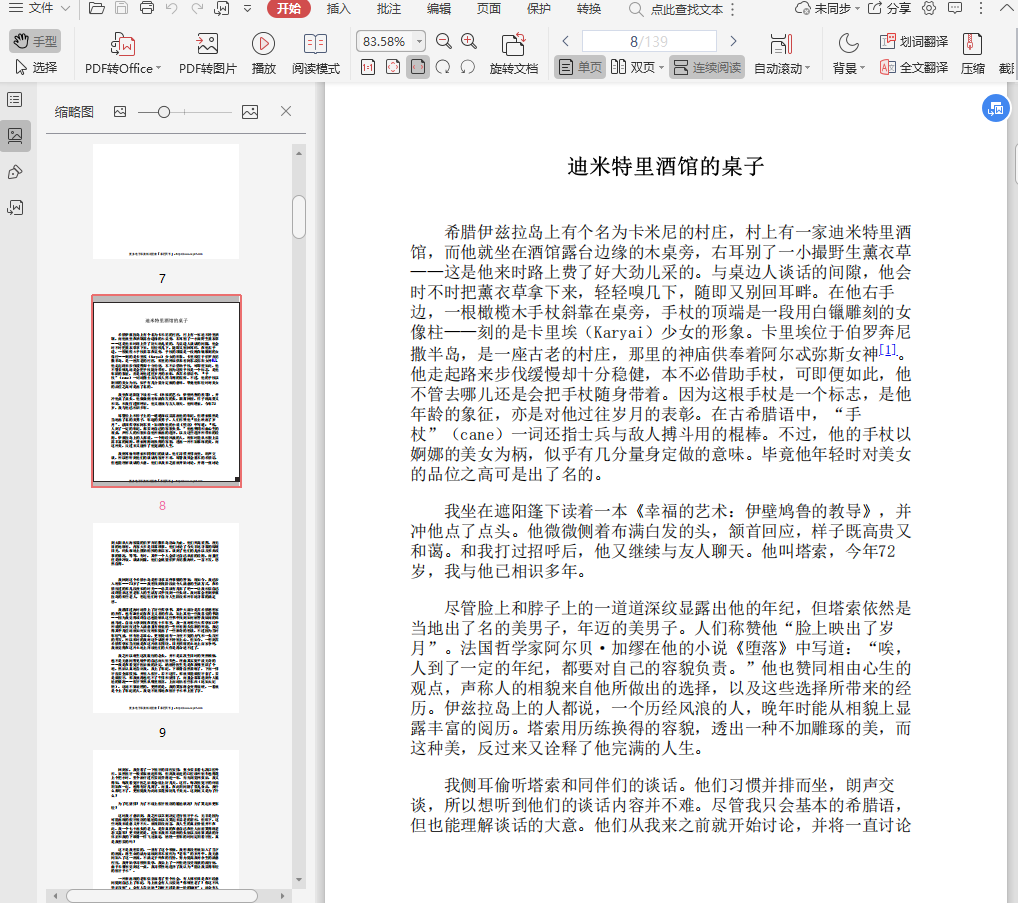The image size is (1018, 903).
Task: Open the 未同步 cloud sync dropdown
Action: (x=827, y=8)
